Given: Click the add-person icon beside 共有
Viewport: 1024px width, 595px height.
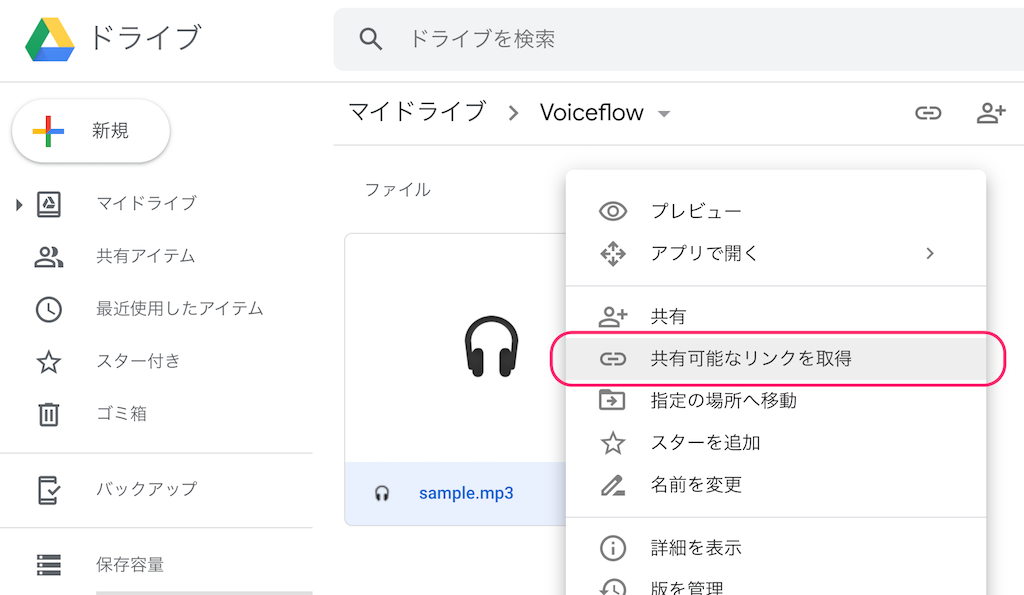Looking at the screenshot, I should 613,317.
